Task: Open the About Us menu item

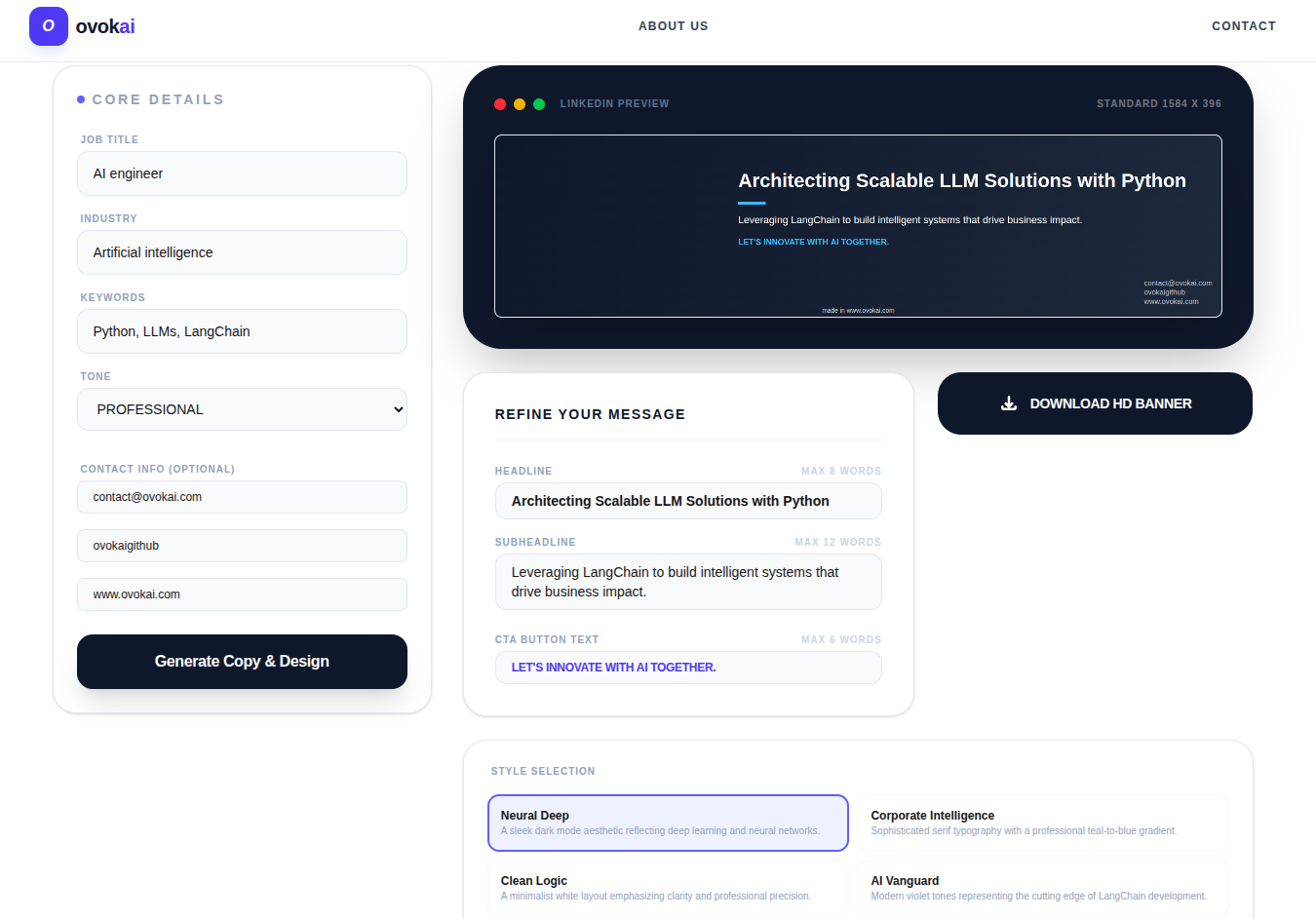Action: [673, 26]
